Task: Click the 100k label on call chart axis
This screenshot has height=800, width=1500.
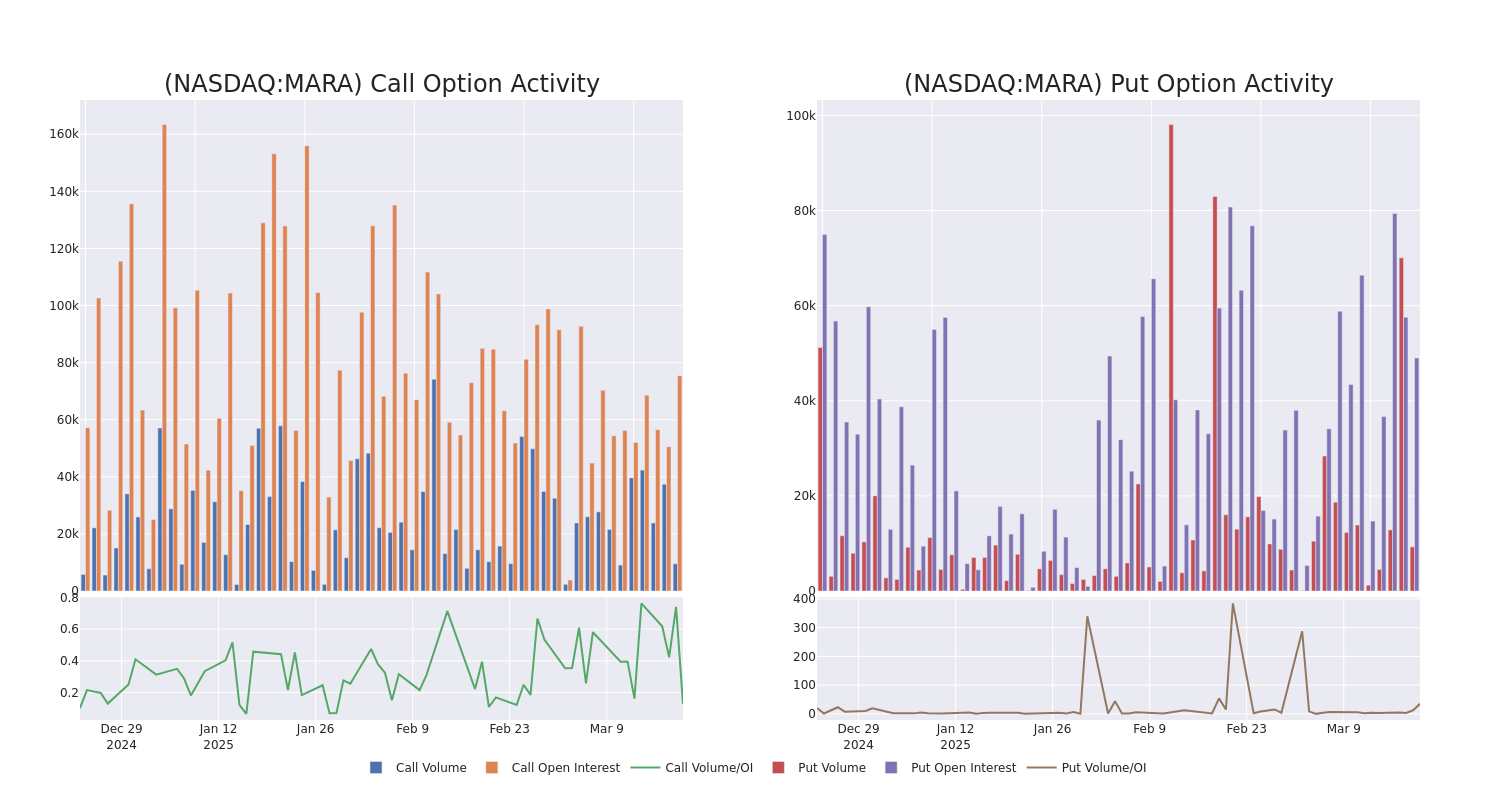Action: click(64, 305)
